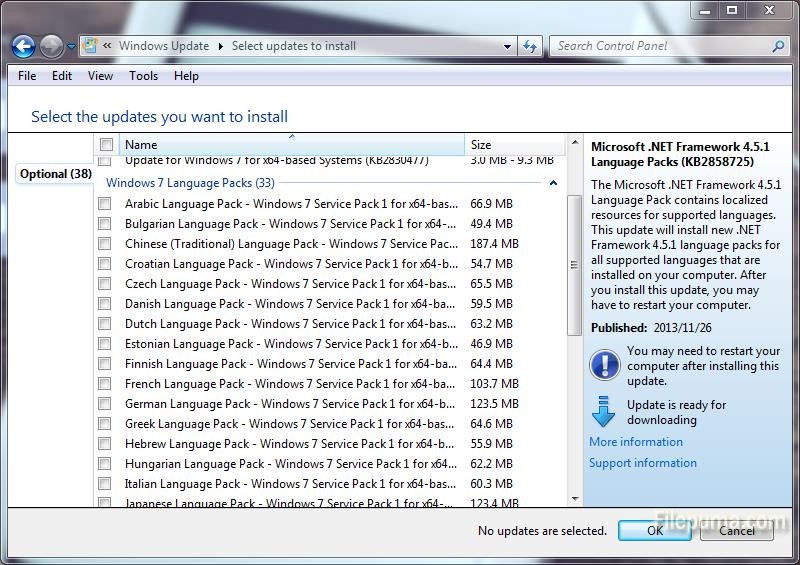Check the Estonian Language Pack checkbox
800x565 pixels.
coord(105,343)
